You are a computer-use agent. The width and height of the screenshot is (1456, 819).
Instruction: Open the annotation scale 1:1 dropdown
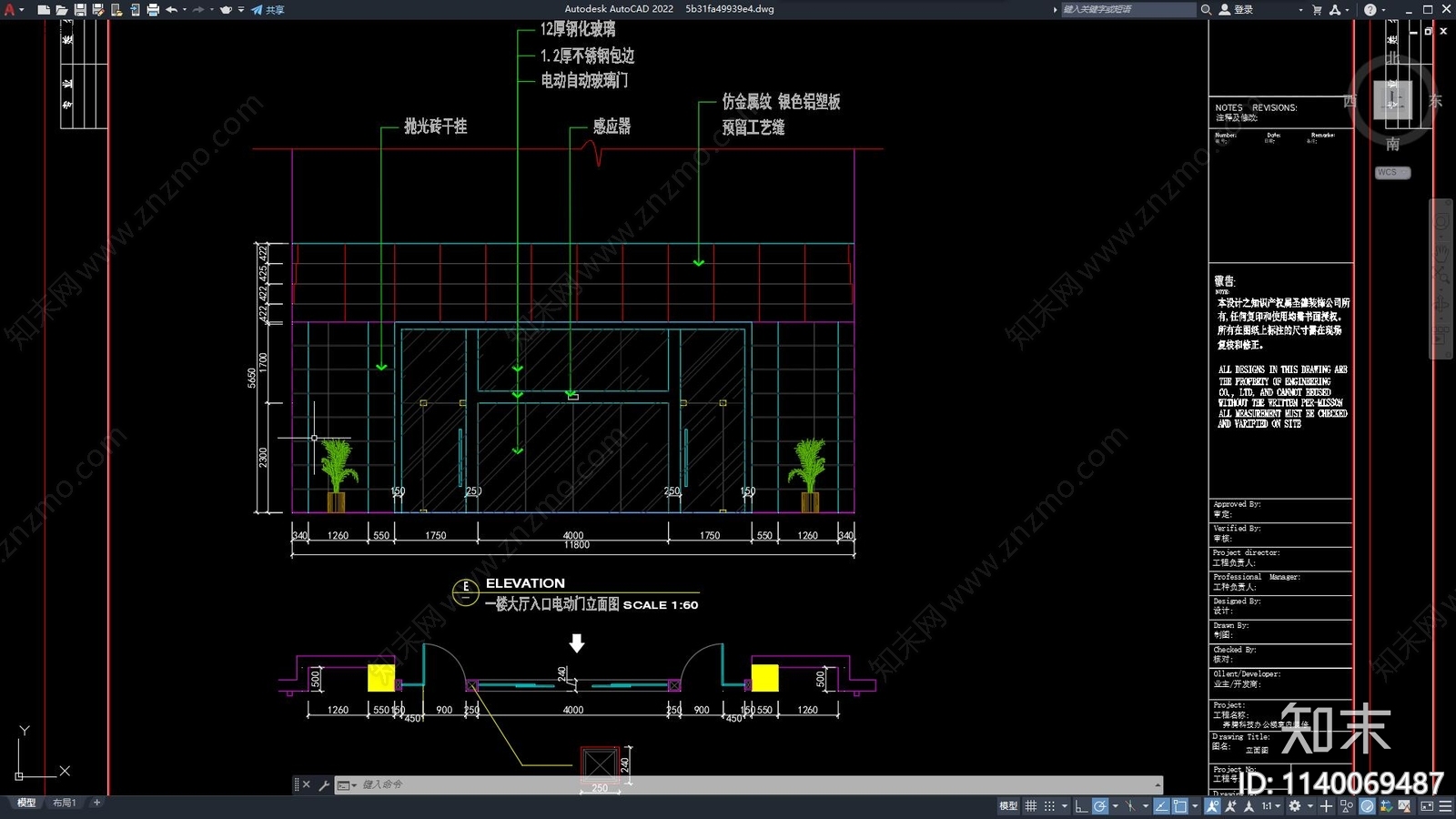point(1272,806)
